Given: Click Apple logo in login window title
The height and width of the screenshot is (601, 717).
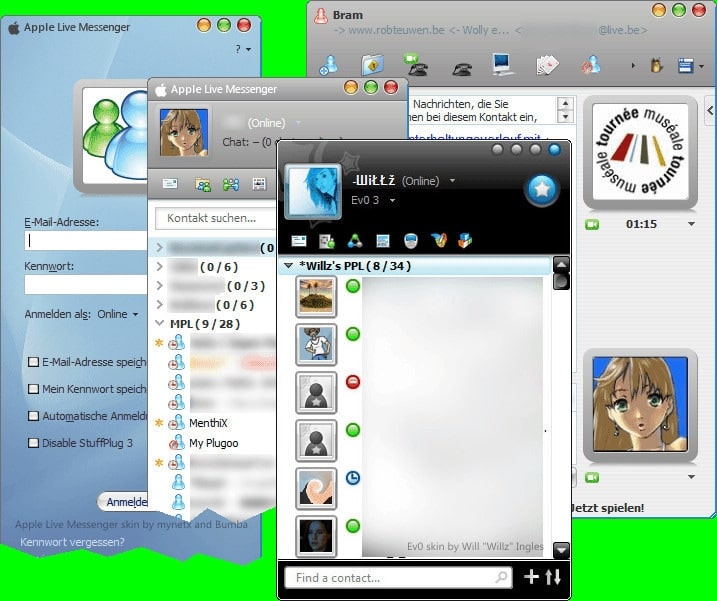Looking at the screenshot, I should [x=14, y=27].
